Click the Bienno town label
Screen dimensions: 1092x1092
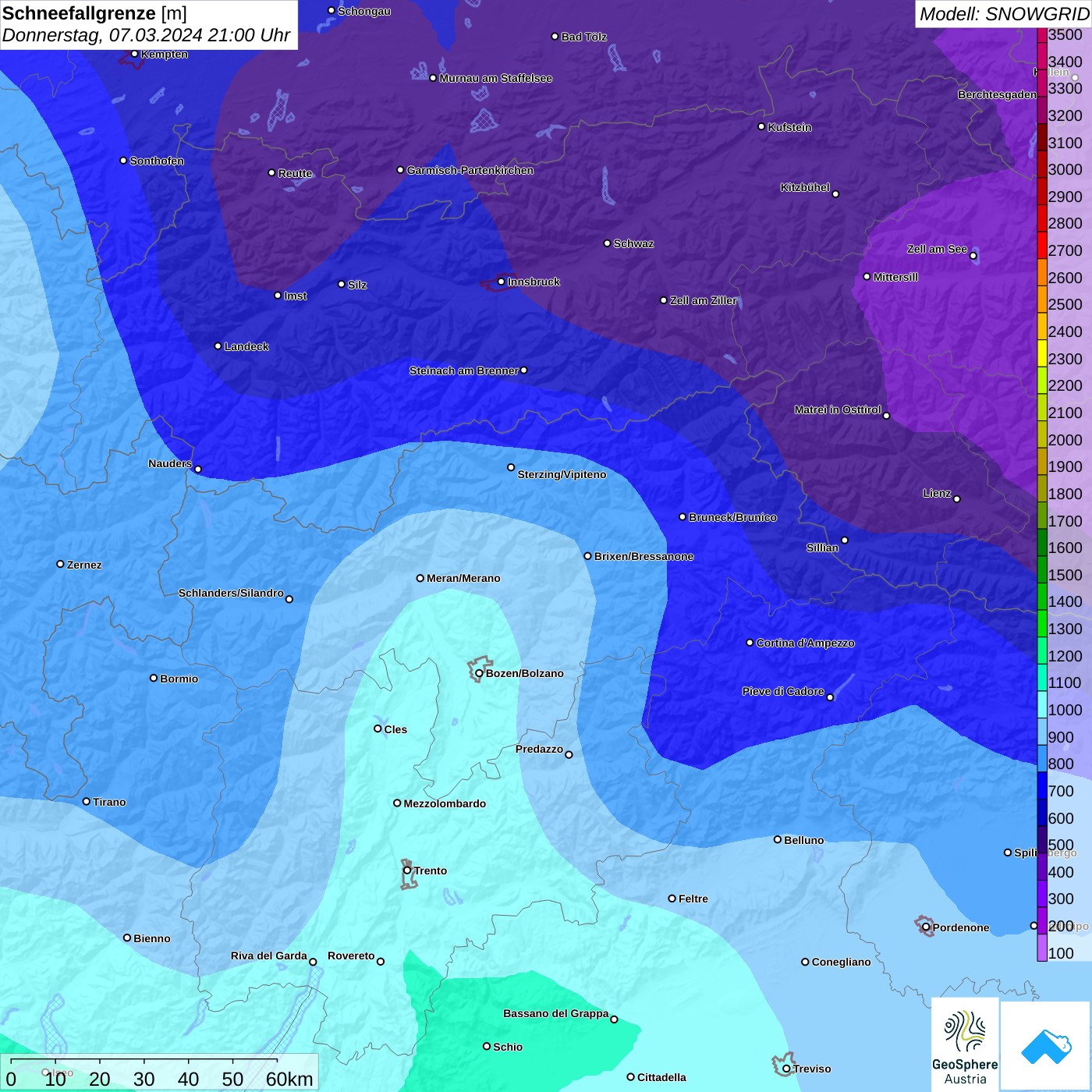(x=152, y=938)
